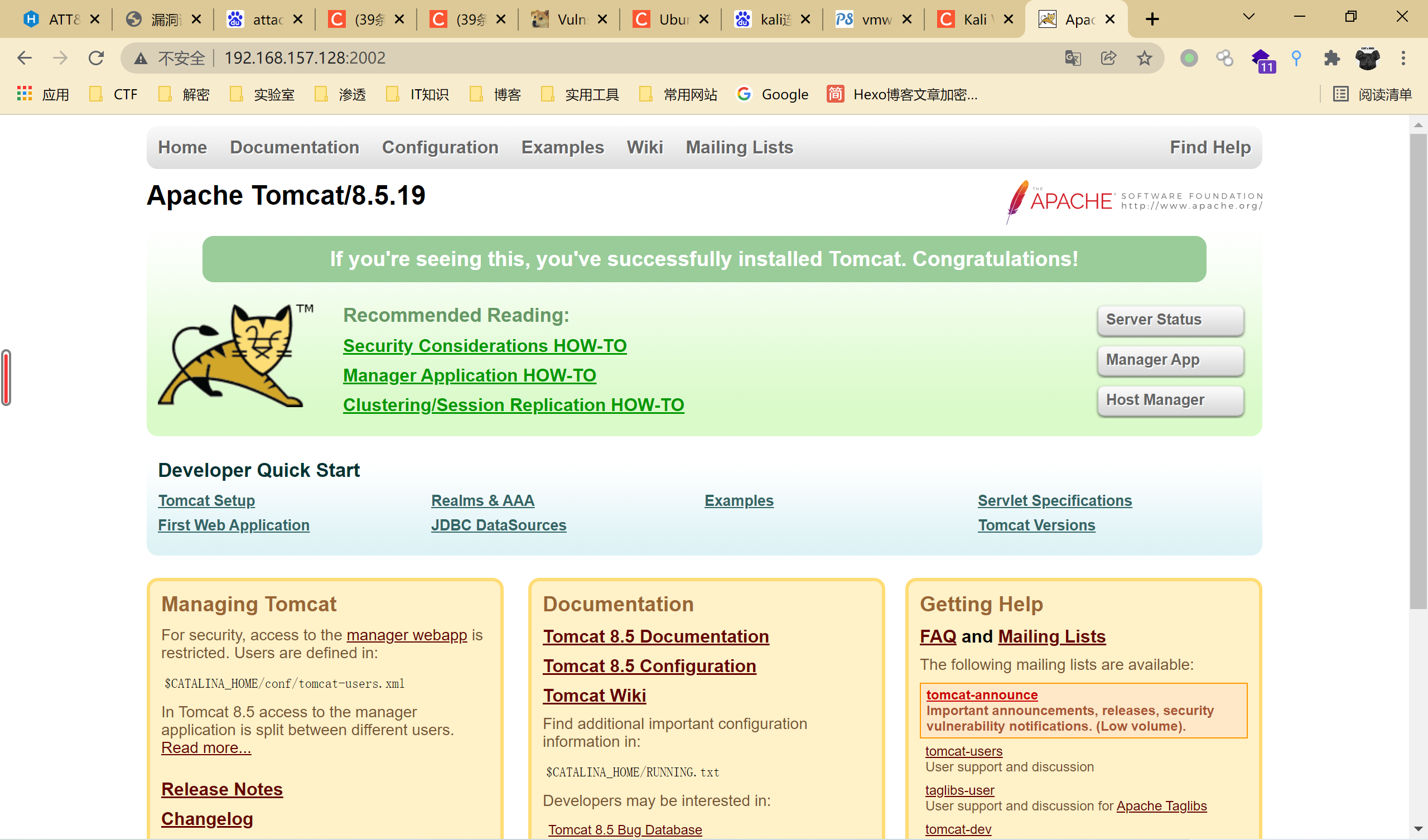1428x840 pixels.
Task: Click the Apache Software Foundation logo
Action: pos(1133,201)
